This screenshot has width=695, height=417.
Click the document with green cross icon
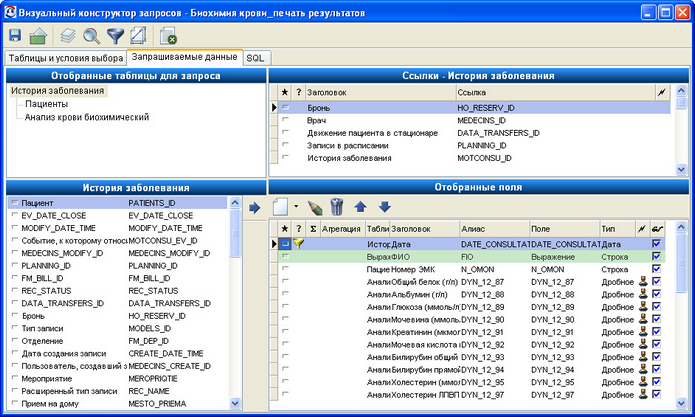tap(168, 35)
